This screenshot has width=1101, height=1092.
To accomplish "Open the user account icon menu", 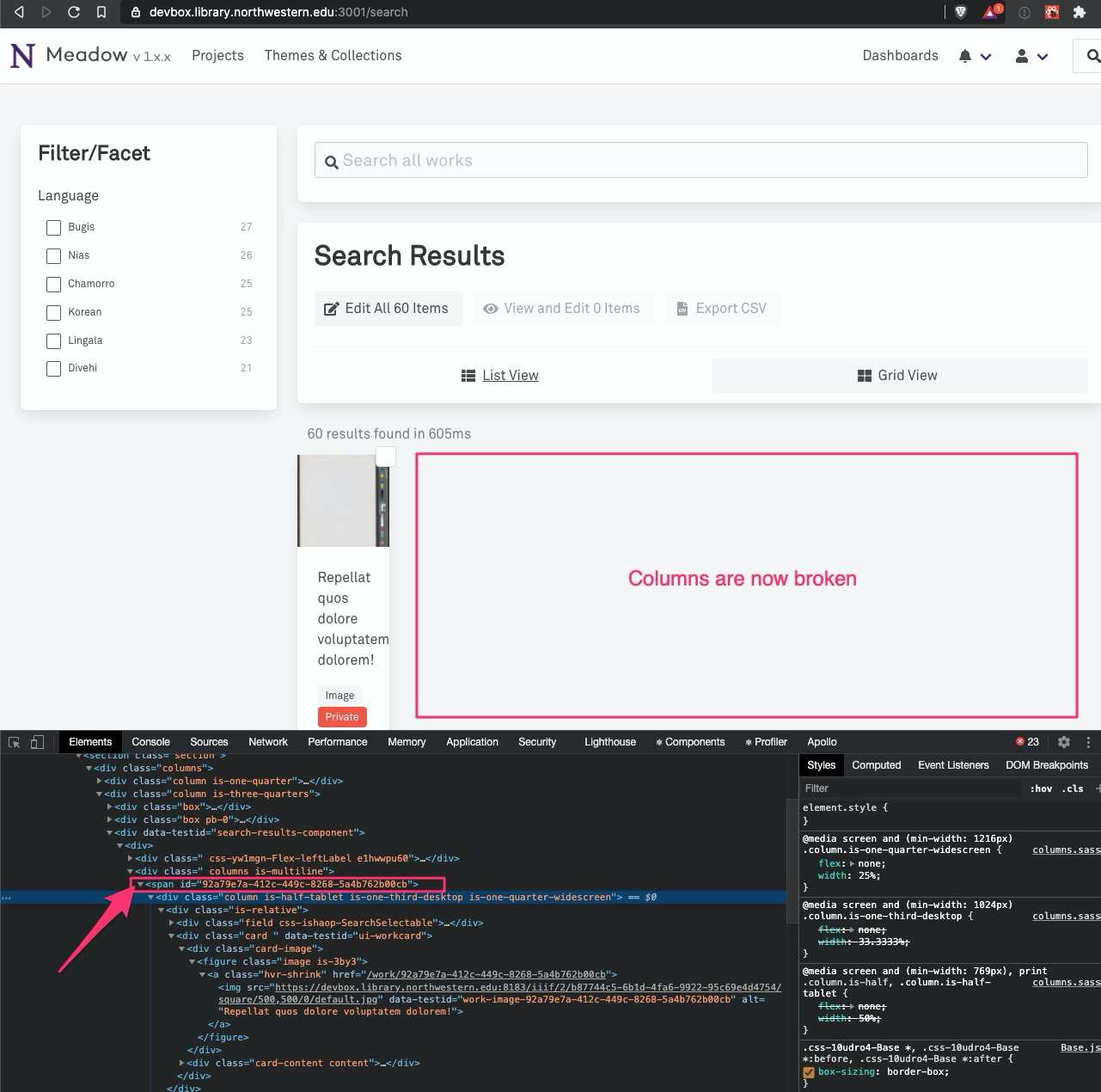I will click(1031, 56).
